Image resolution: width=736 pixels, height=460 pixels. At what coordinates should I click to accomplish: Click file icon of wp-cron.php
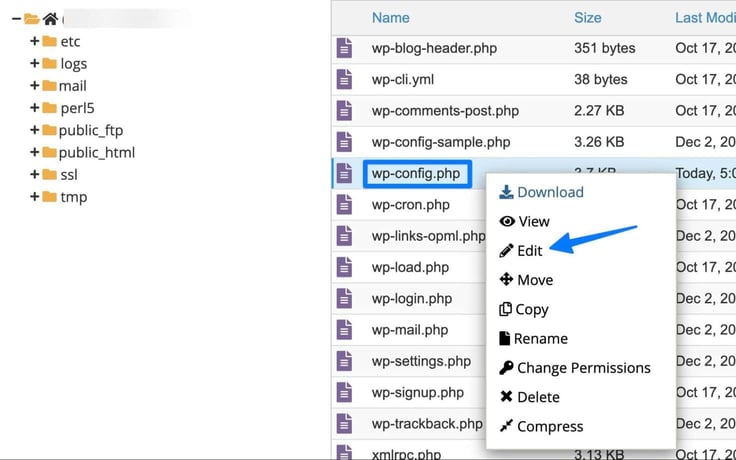tap(344, 205)
